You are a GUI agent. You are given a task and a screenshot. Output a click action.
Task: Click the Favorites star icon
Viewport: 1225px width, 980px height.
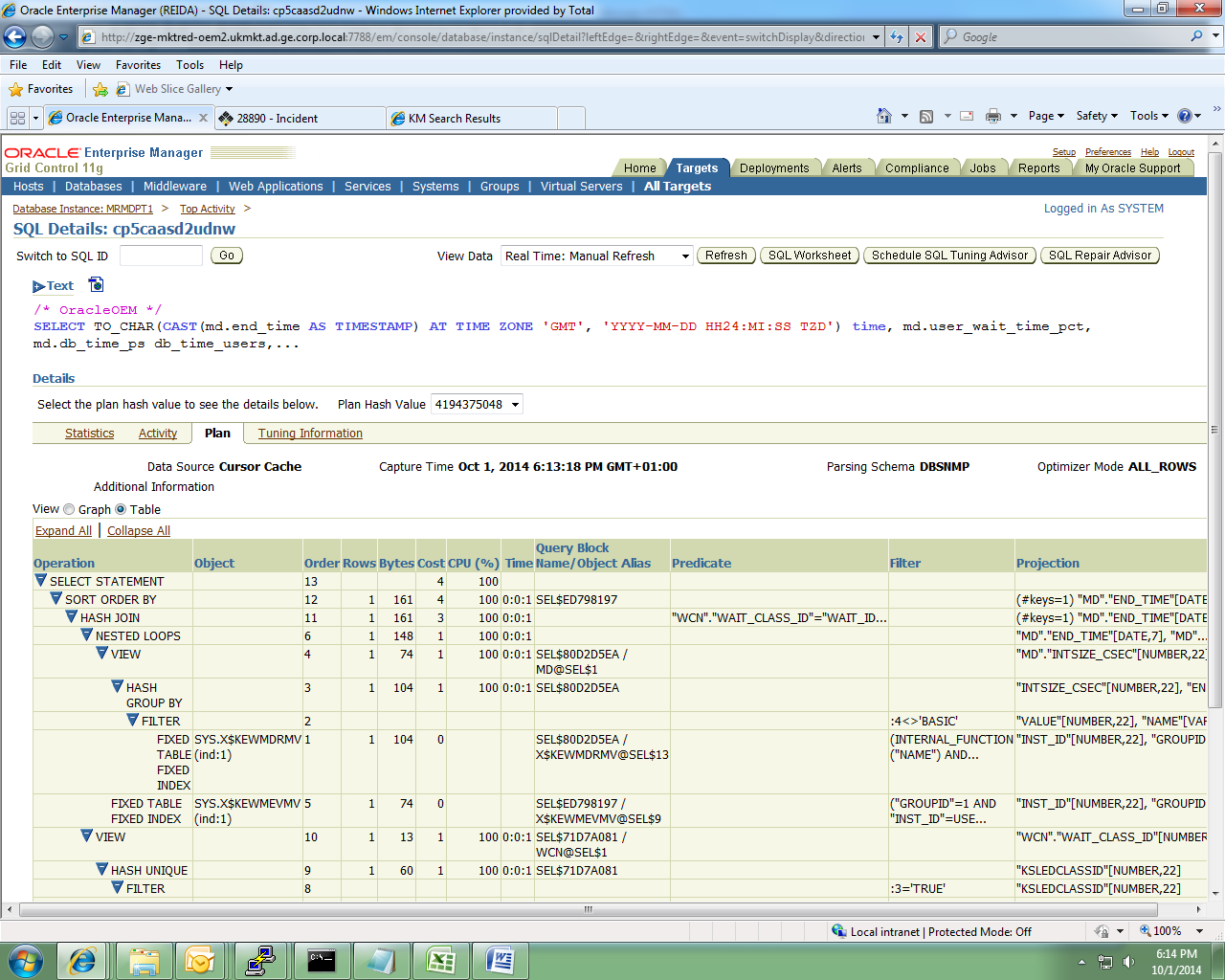[16, 89]
